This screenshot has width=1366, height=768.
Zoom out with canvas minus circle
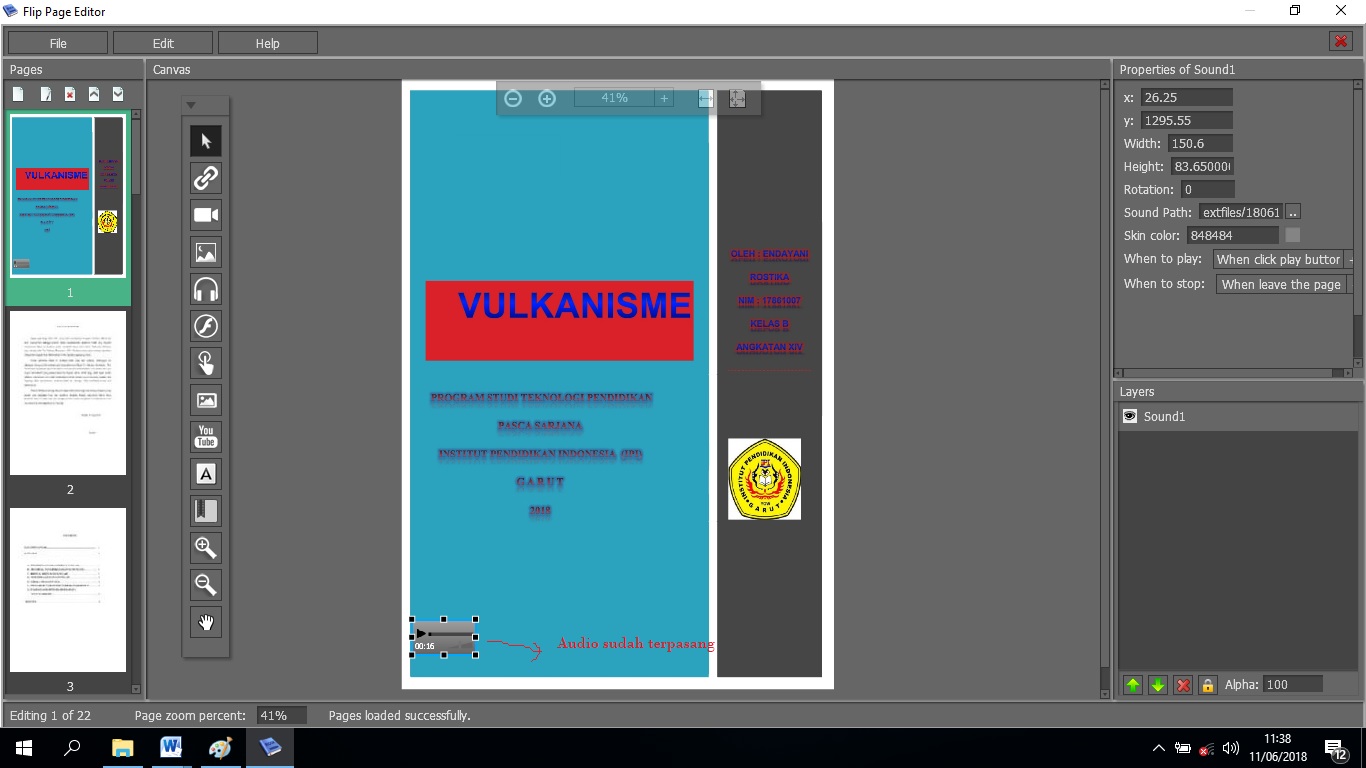(x=513, y=98)
